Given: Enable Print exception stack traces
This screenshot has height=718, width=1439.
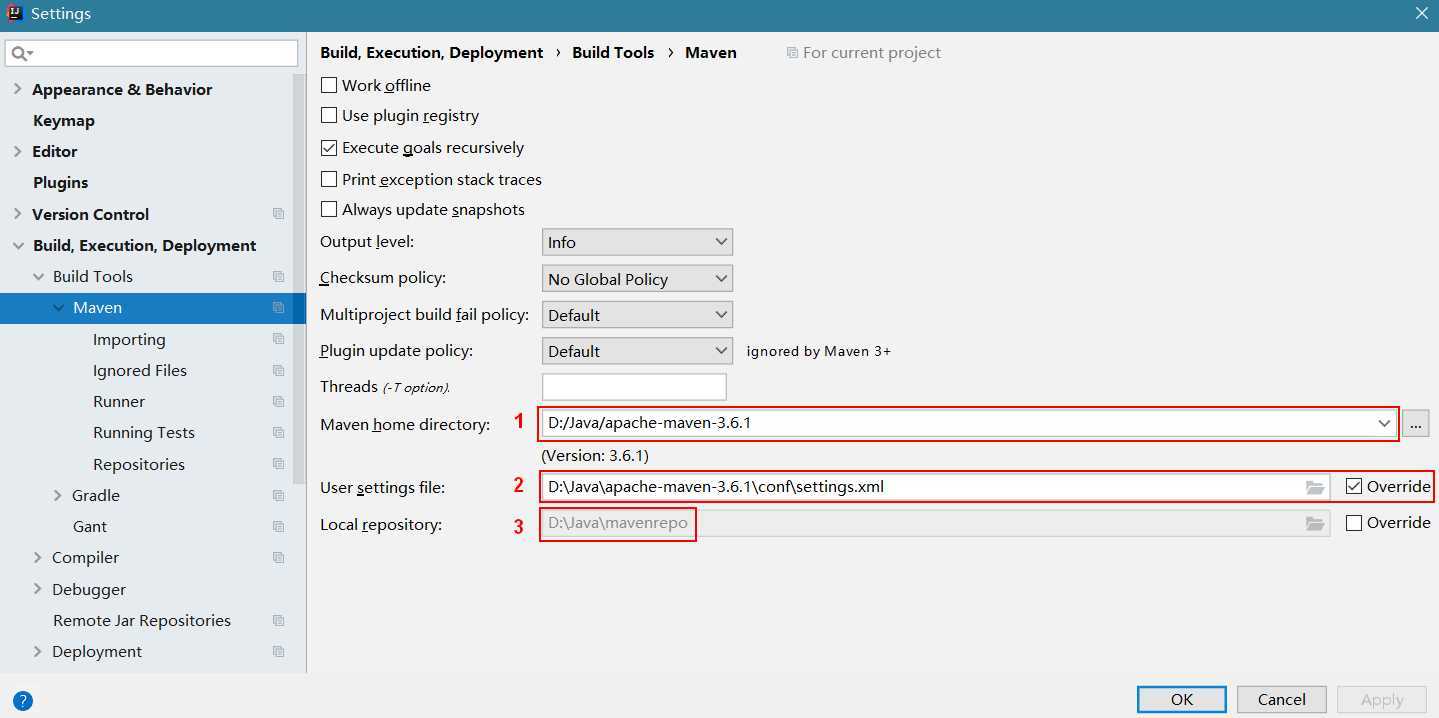Looking at the screenshot, I should (329, 179).
